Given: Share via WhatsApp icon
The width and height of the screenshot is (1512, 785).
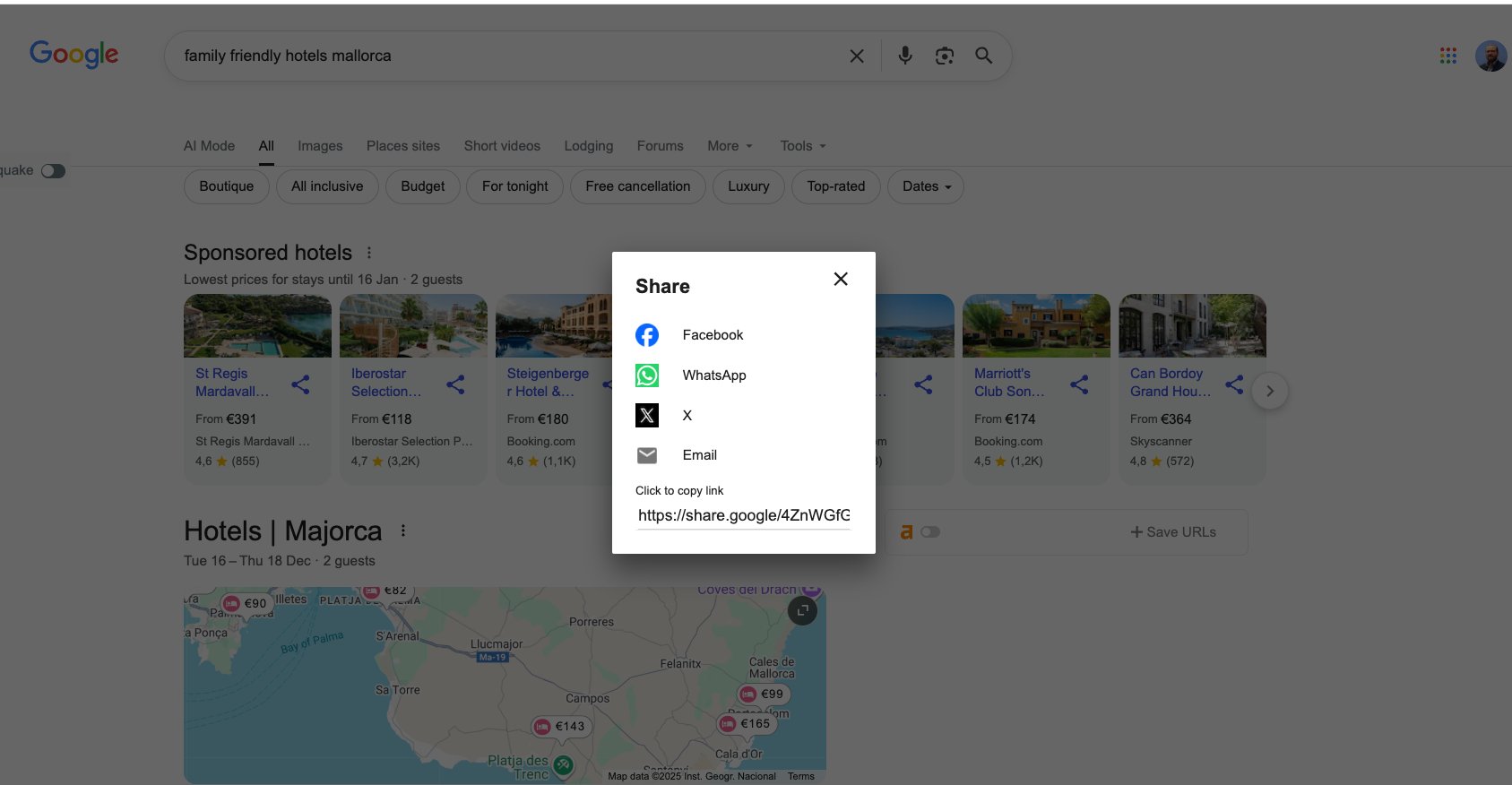Looking at the screenshot, I should pos(646,375).
